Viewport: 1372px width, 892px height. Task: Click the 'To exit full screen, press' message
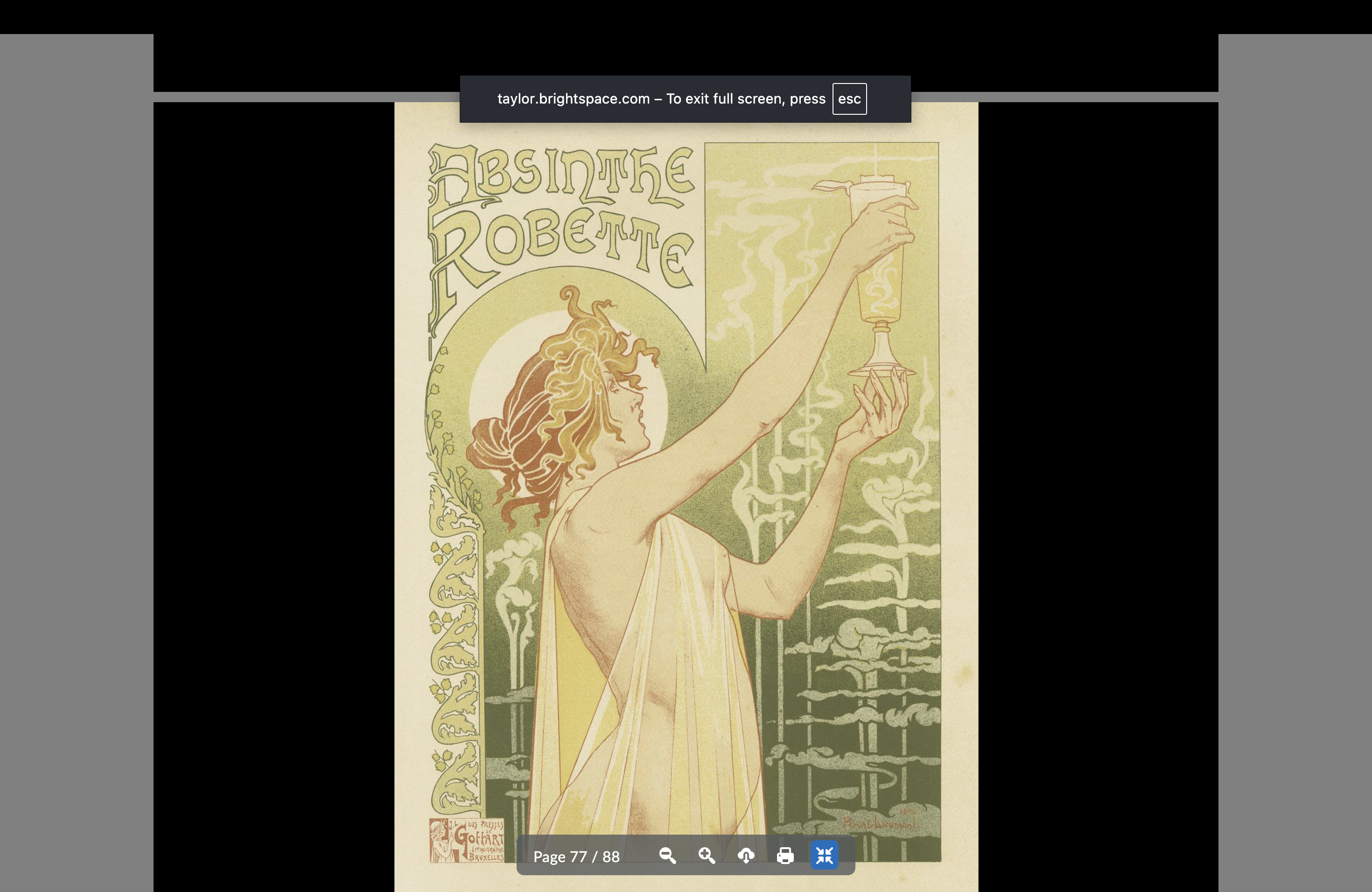click(x=746, y=99)
